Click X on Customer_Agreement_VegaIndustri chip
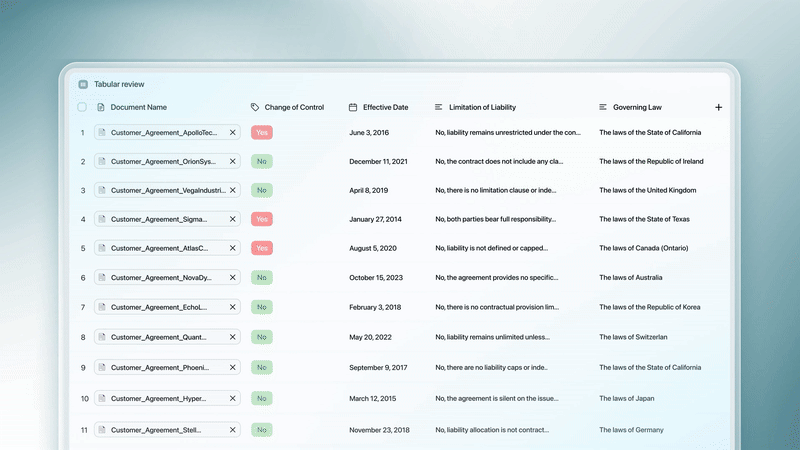 (x=233, y=190)
